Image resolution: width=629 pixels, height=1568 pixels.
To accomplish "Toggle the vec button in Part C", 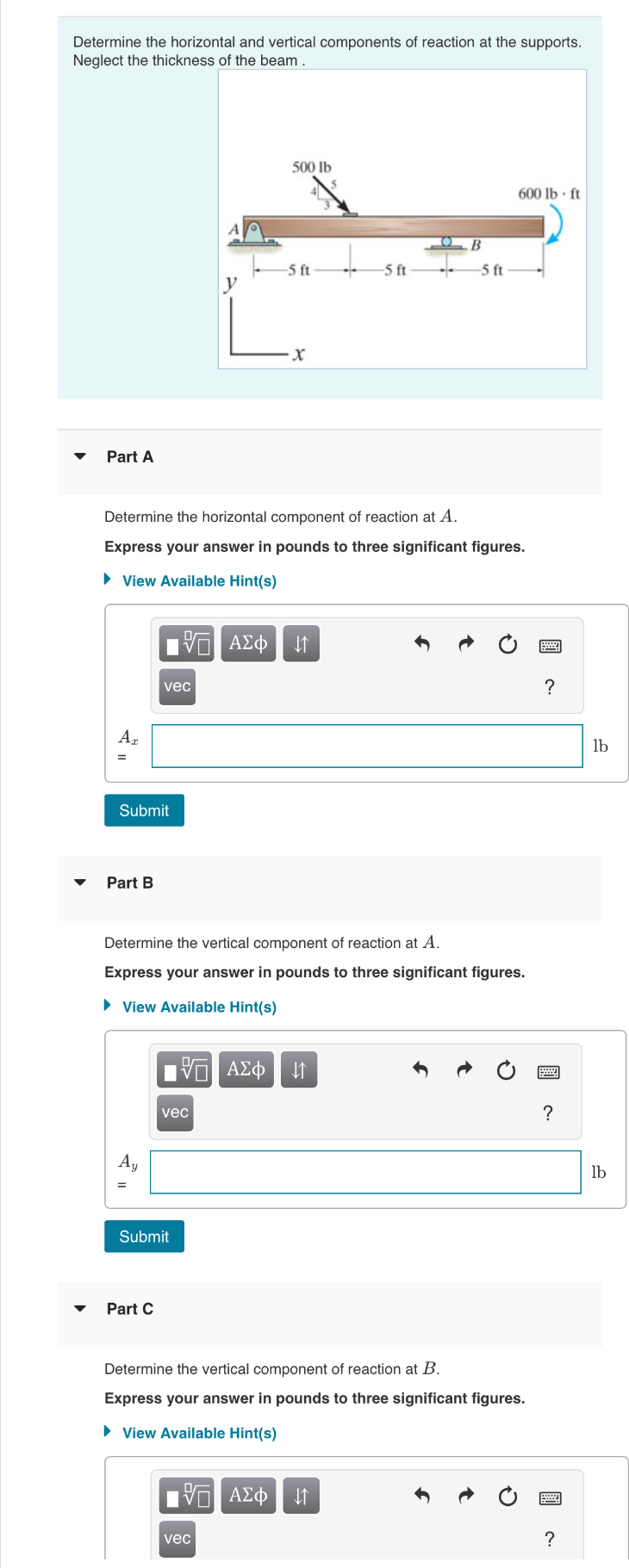I will [x=176, y=1539].
